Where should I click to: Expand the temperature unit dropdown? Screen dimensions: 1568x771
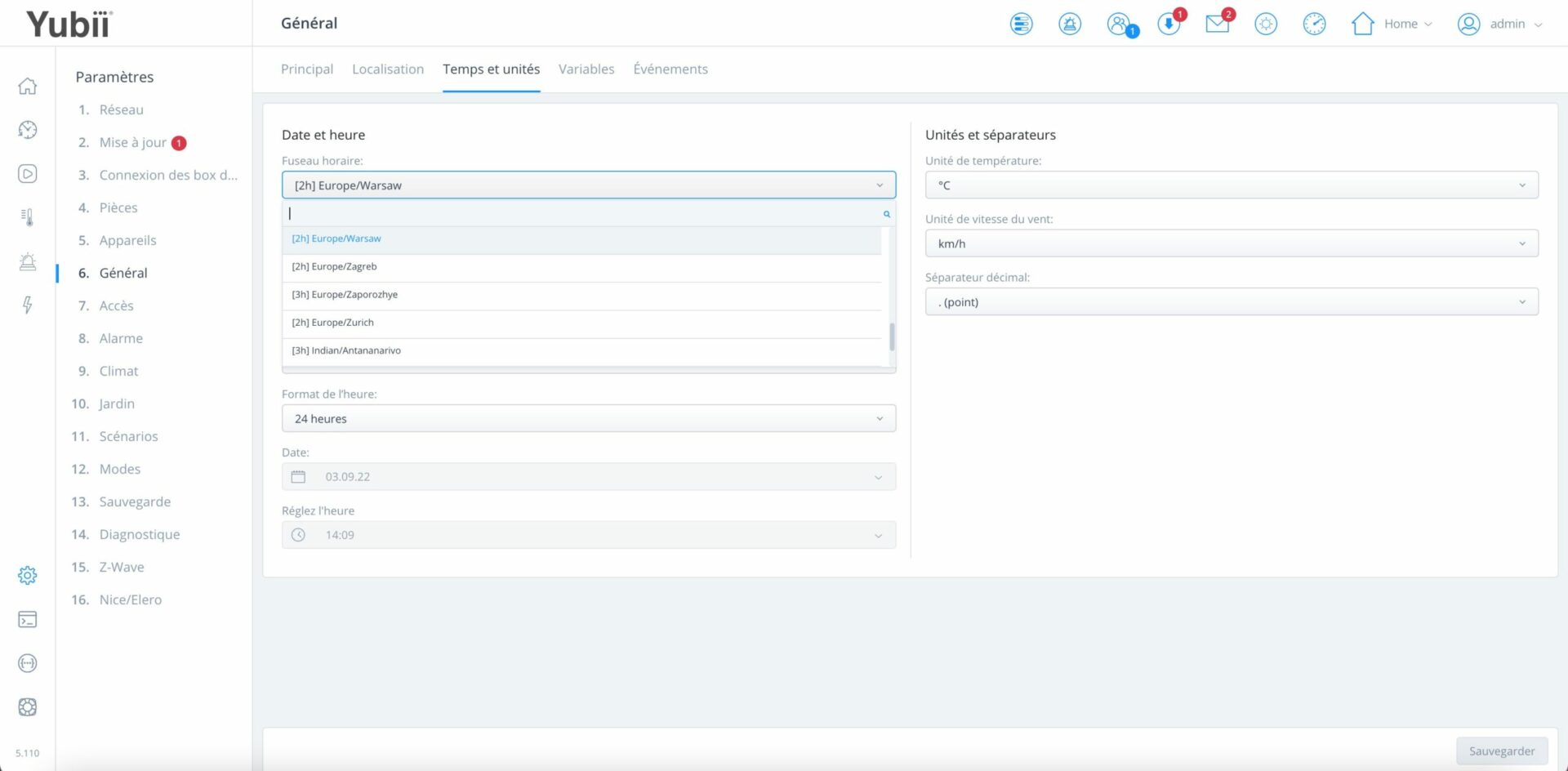click(1232, 185)
